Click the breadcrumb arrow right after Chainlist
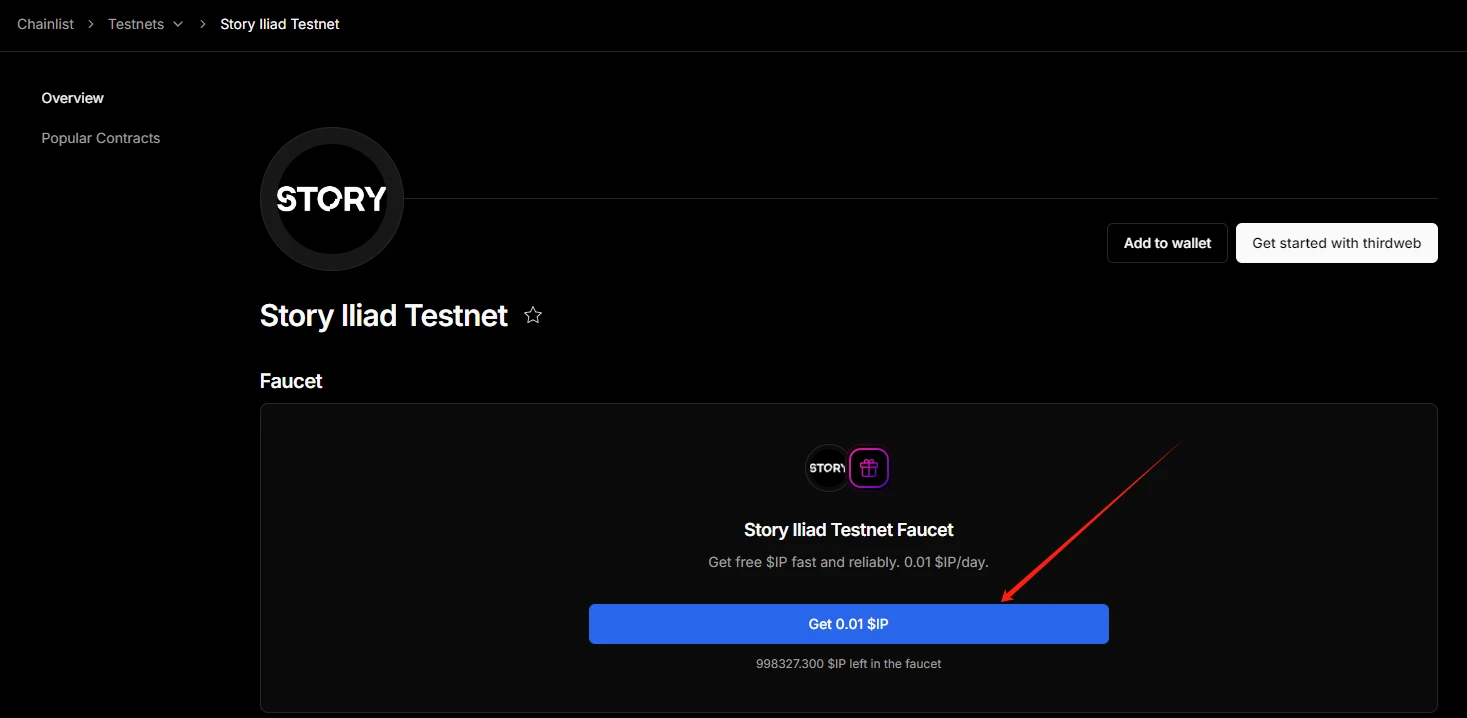This screenshot has width=1467, height=718. pyautogui.click(x=91, y=24)
